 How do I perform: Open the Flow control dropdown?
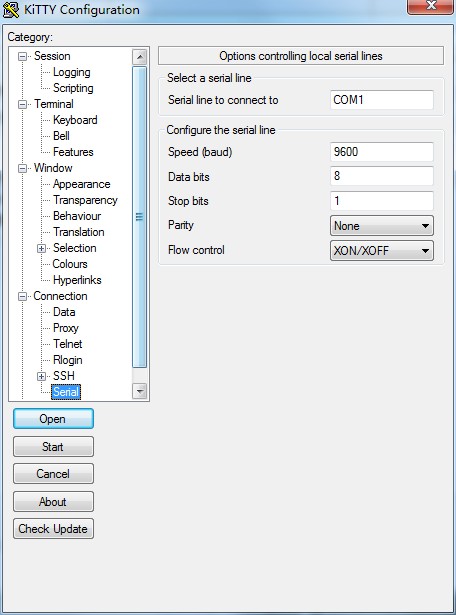coord(382,250)
